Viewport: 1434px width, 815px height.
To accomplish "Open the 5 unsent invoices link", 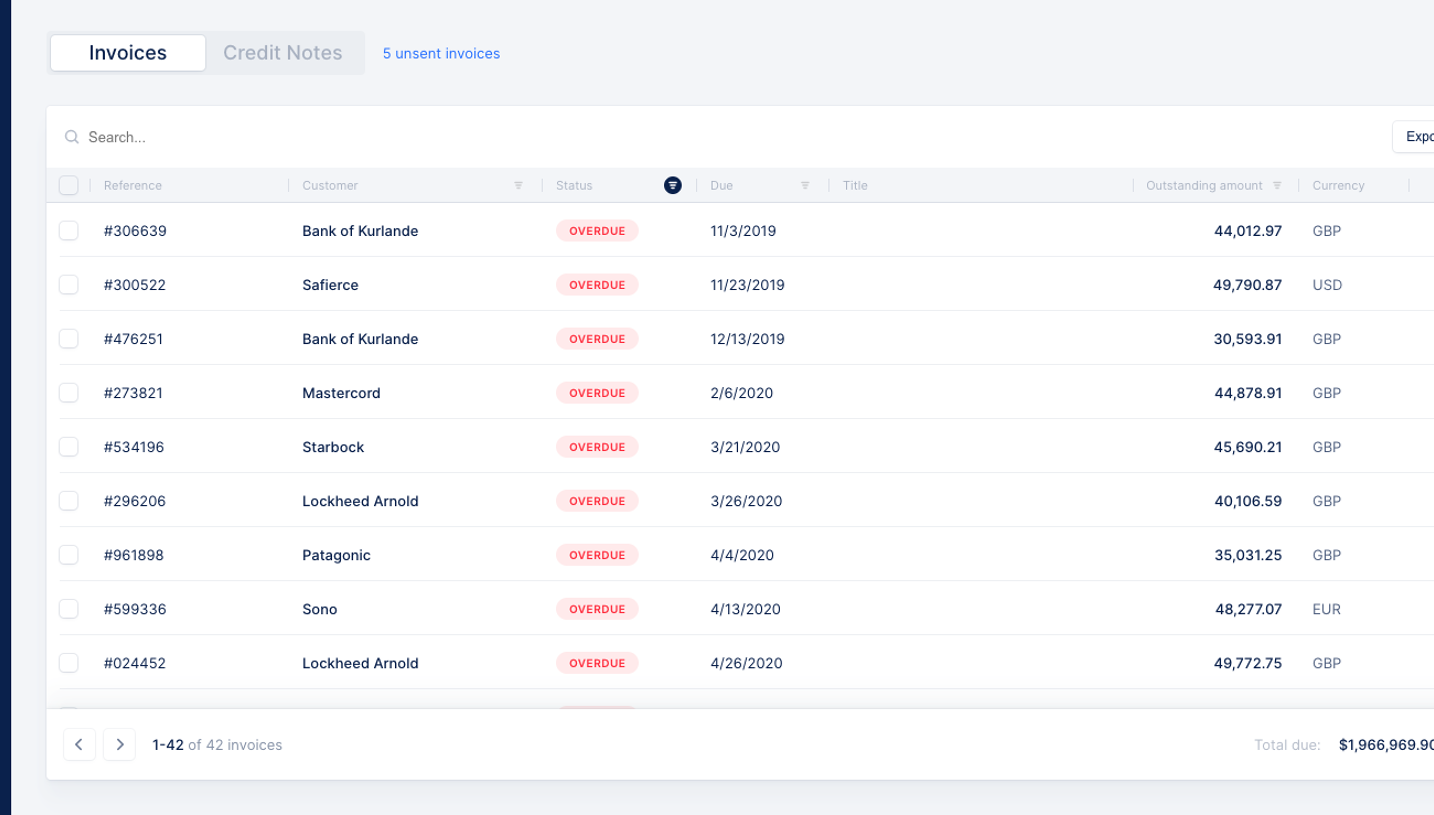I will pyautogui.click(x=441, y=54).
